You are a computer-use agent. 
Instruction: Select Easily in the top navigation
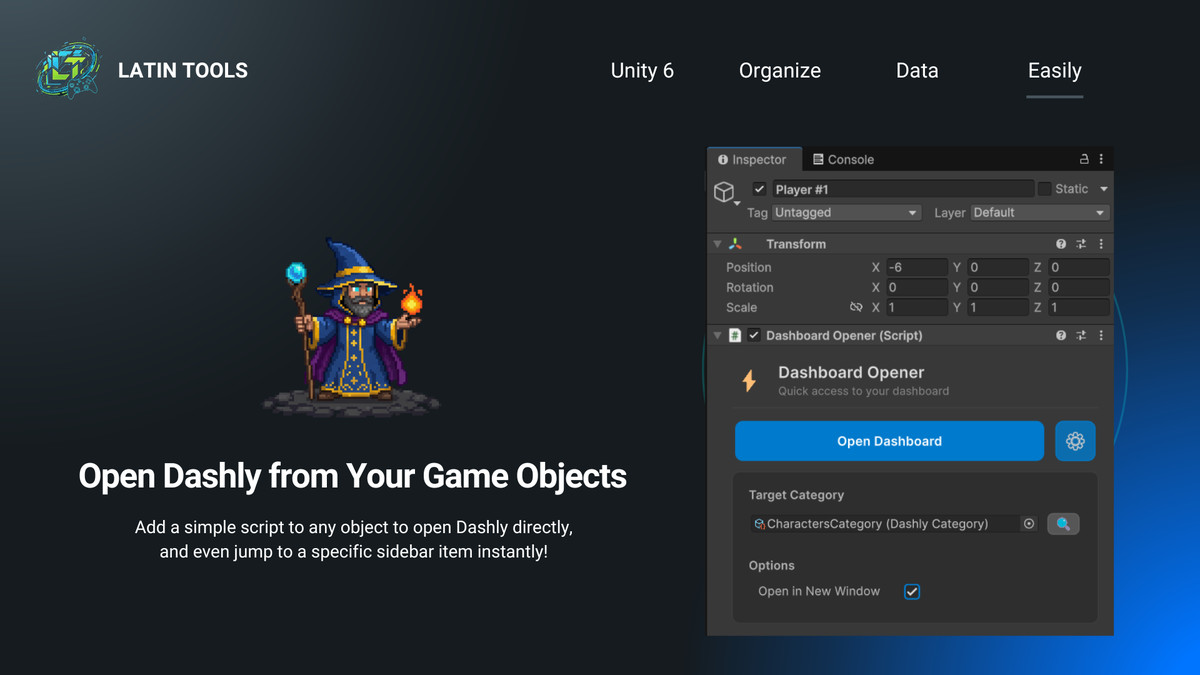pos(1054,71)
